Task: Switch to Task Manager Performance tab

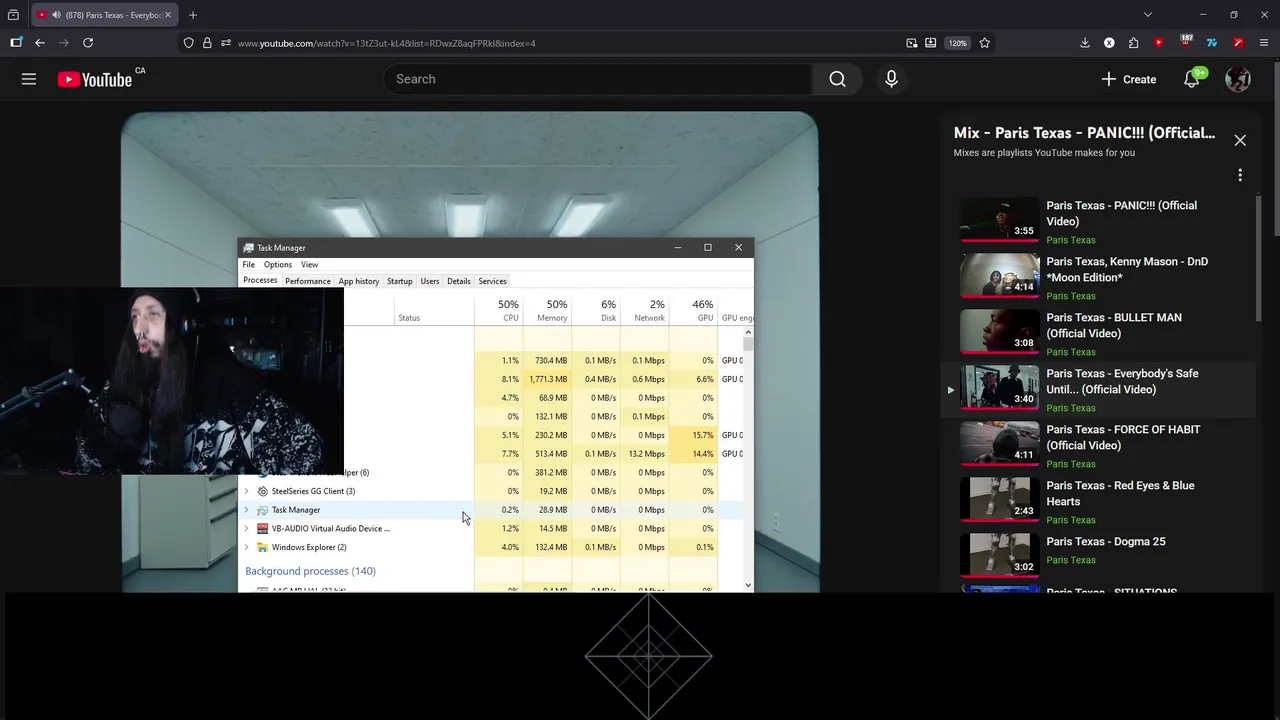Action: pos(308,281)
